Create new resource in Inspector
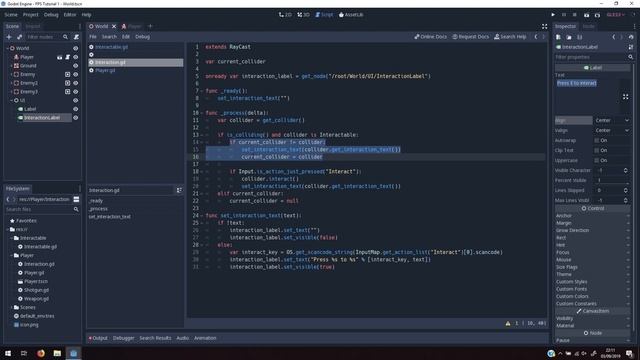The image size is (640, 360). (x=558, y=37)
